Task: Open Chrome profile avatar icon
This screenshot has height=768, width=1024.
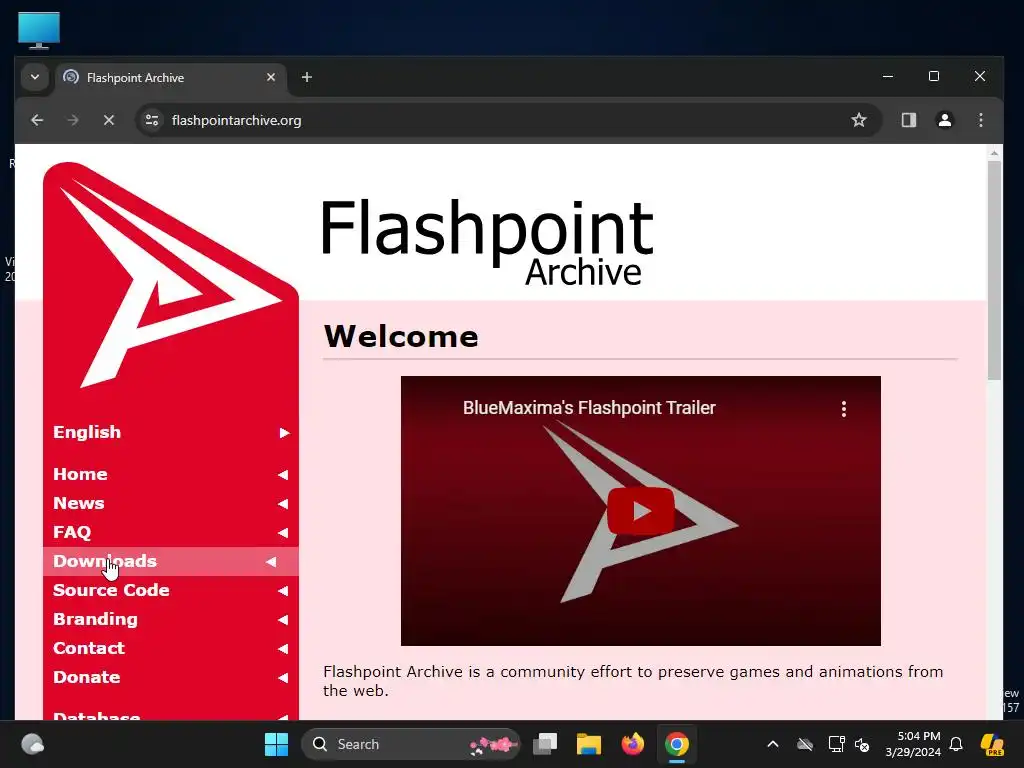Action: (x=944, y=120)
